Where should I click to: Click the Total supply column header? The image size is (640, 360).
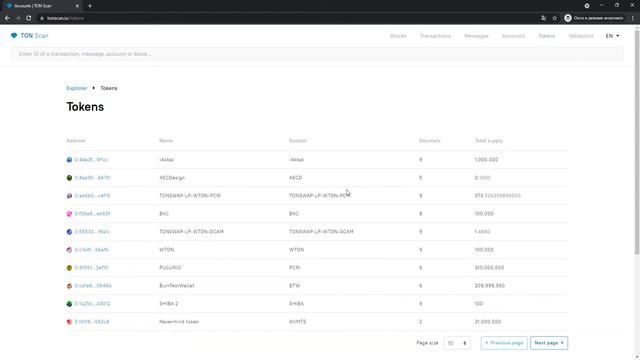coord(489,141)
